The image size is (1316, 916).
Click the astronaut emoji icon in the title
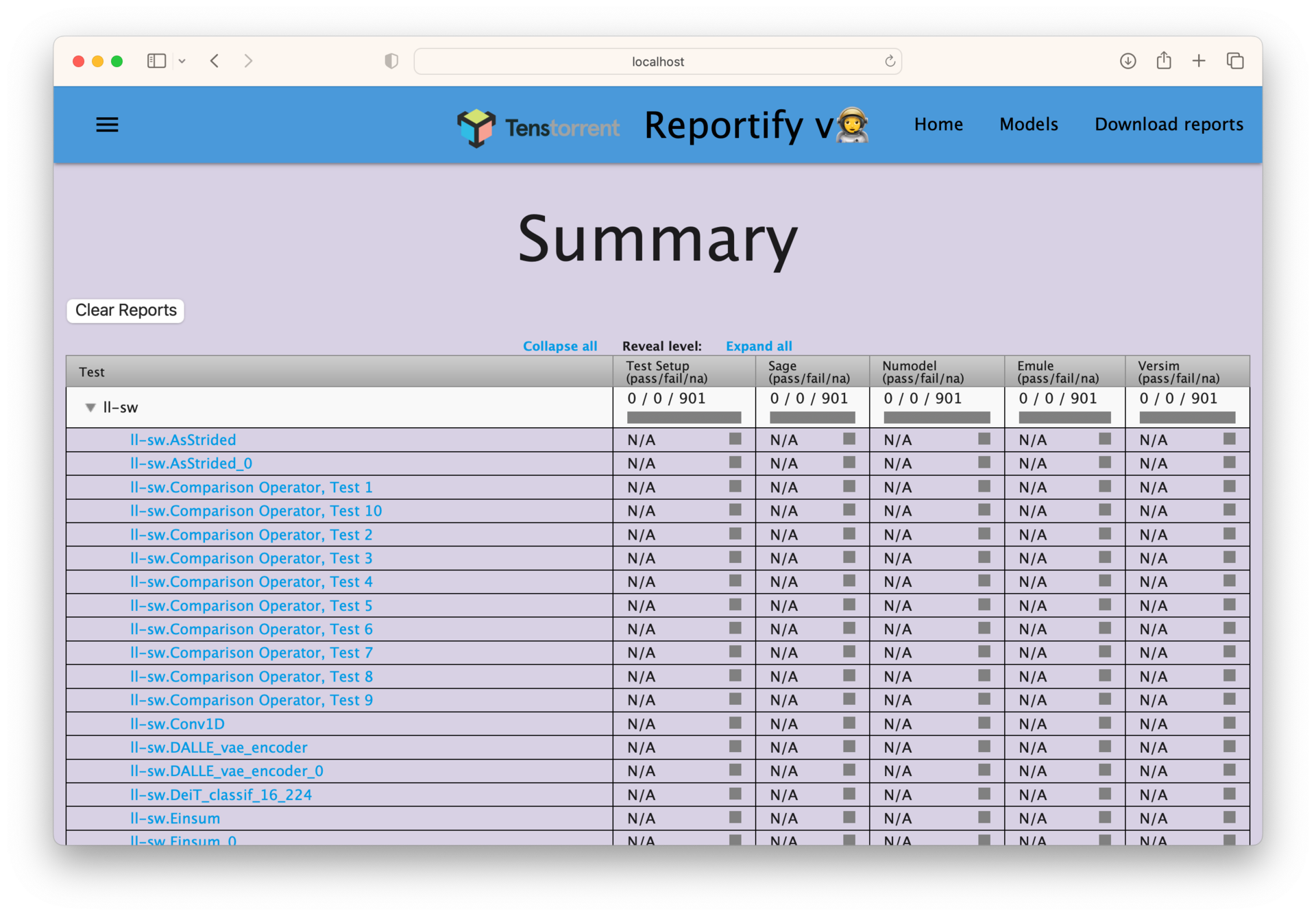pyautogui.click(x=852, y=125)
